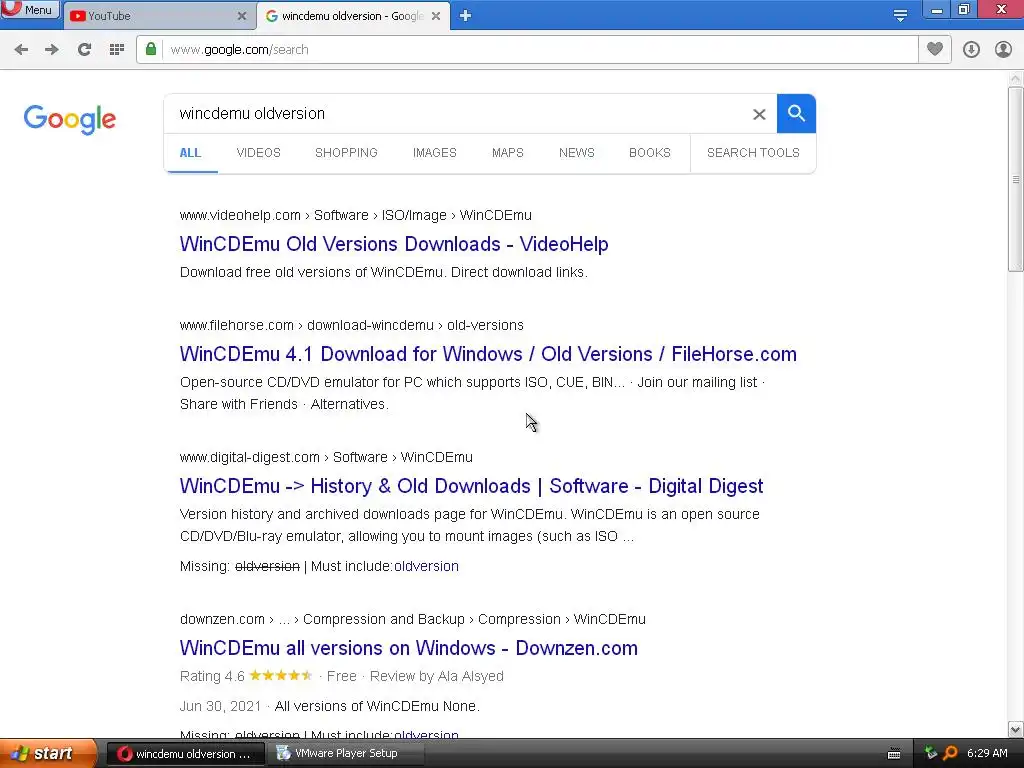The height and width of the screenshot is (768, 1024).
Task: Activate the wincdemu oldversion taskbar button
Action: pyautogui.click(x=185, y=754)
